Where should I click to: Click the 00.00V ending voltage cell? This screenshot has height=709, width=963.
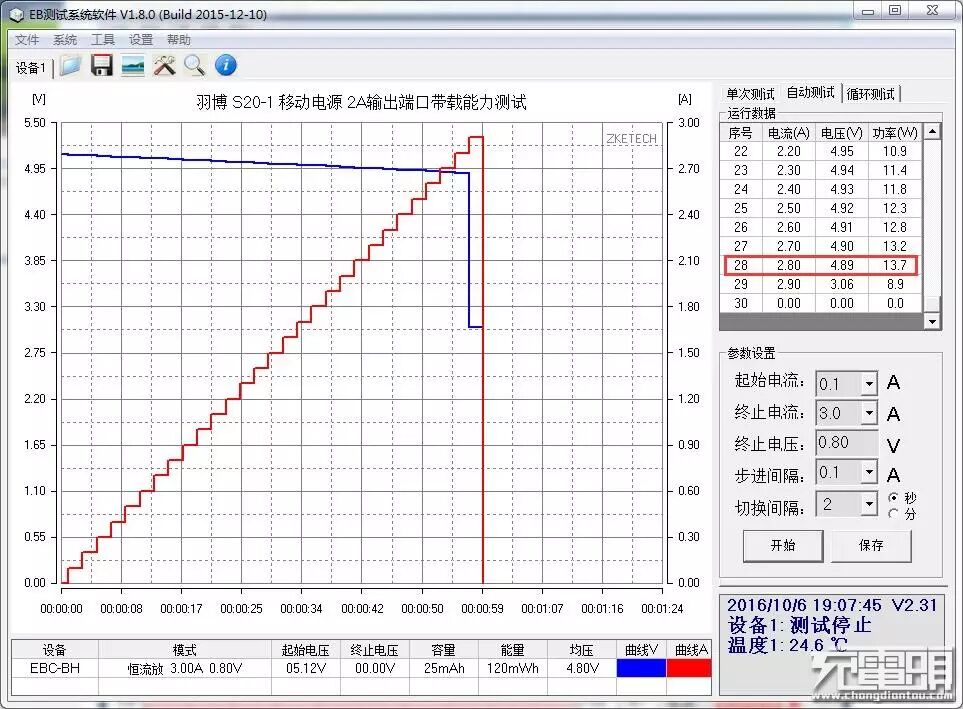tap(375, 668)
